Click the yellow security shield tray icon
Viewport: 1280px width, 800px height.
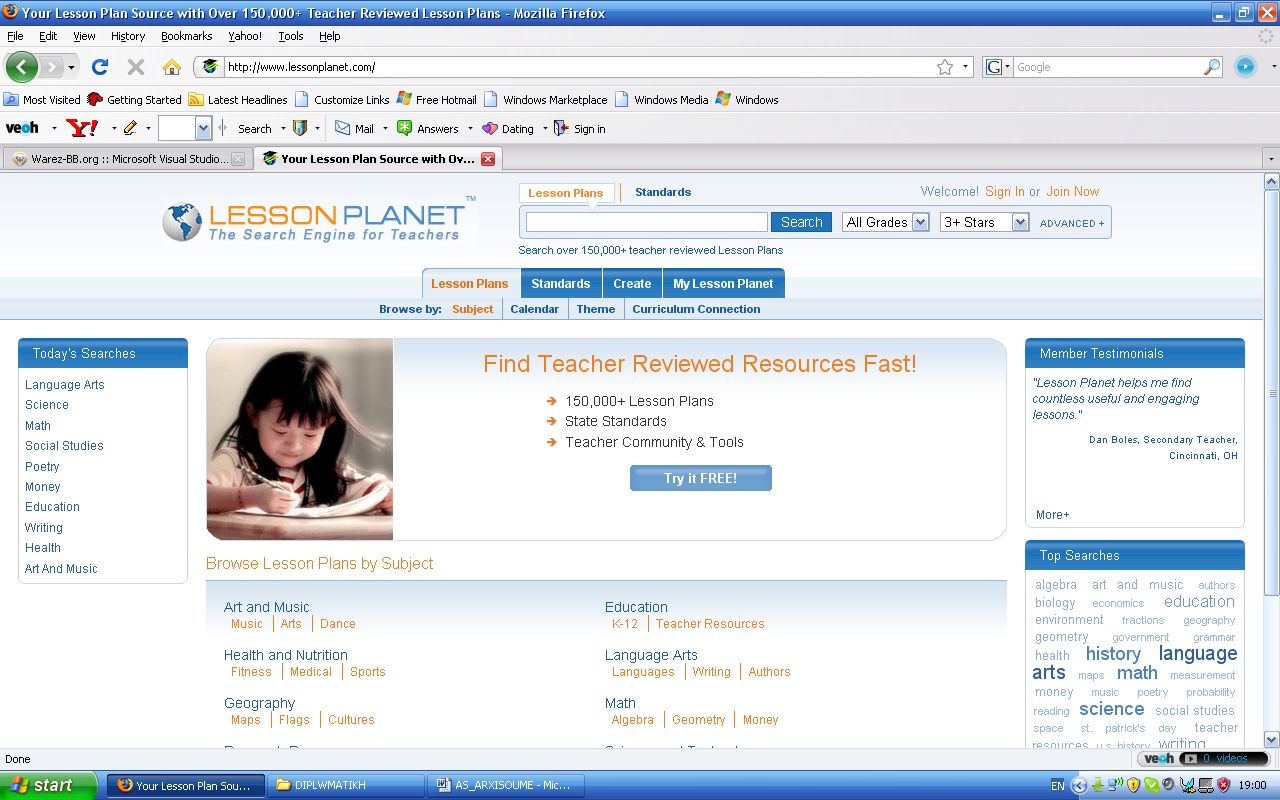[1133, 785]
